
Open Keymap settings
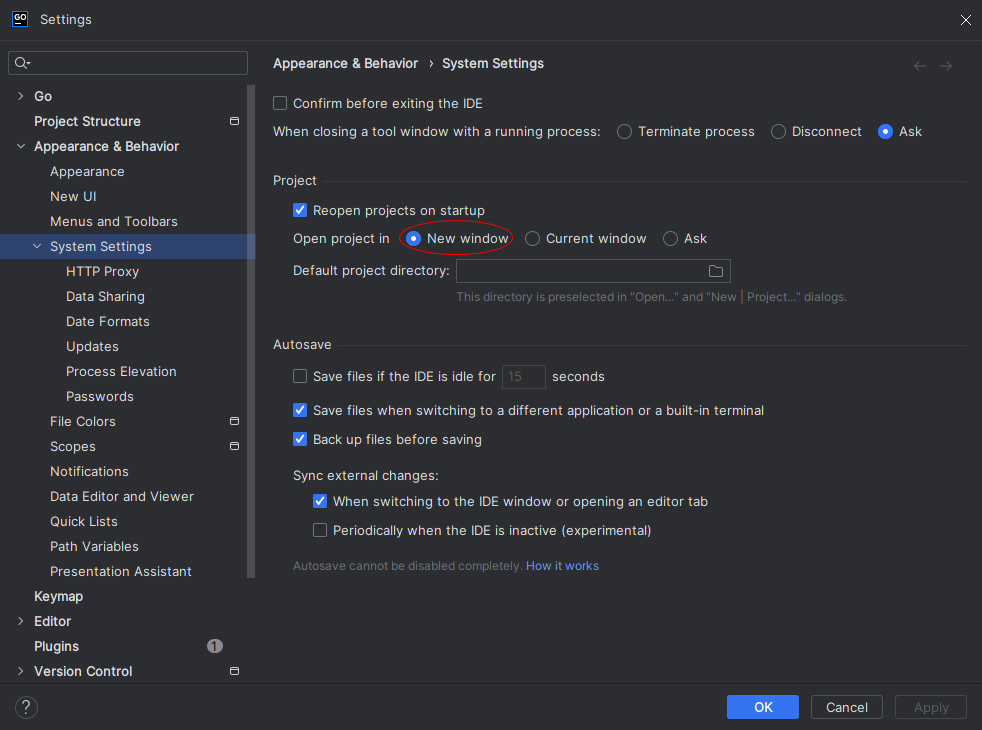pos(58,596)
